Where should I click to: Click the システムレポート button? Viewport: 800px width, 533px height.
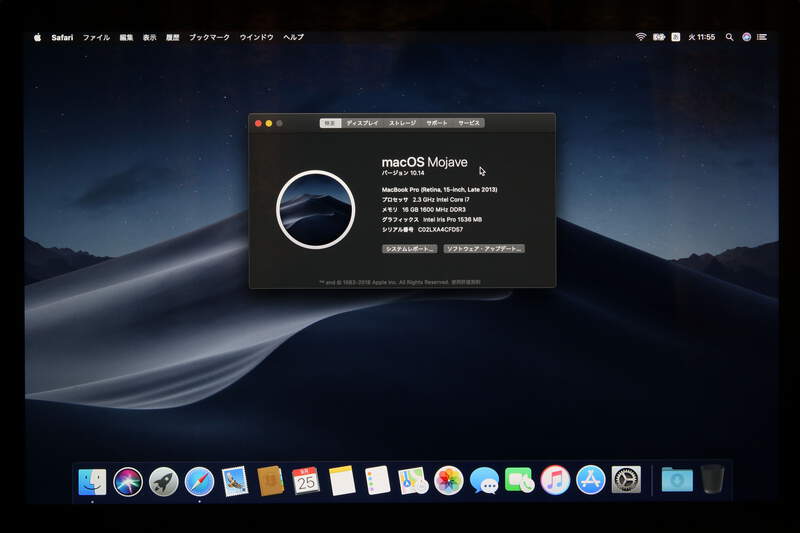(409, 249)
